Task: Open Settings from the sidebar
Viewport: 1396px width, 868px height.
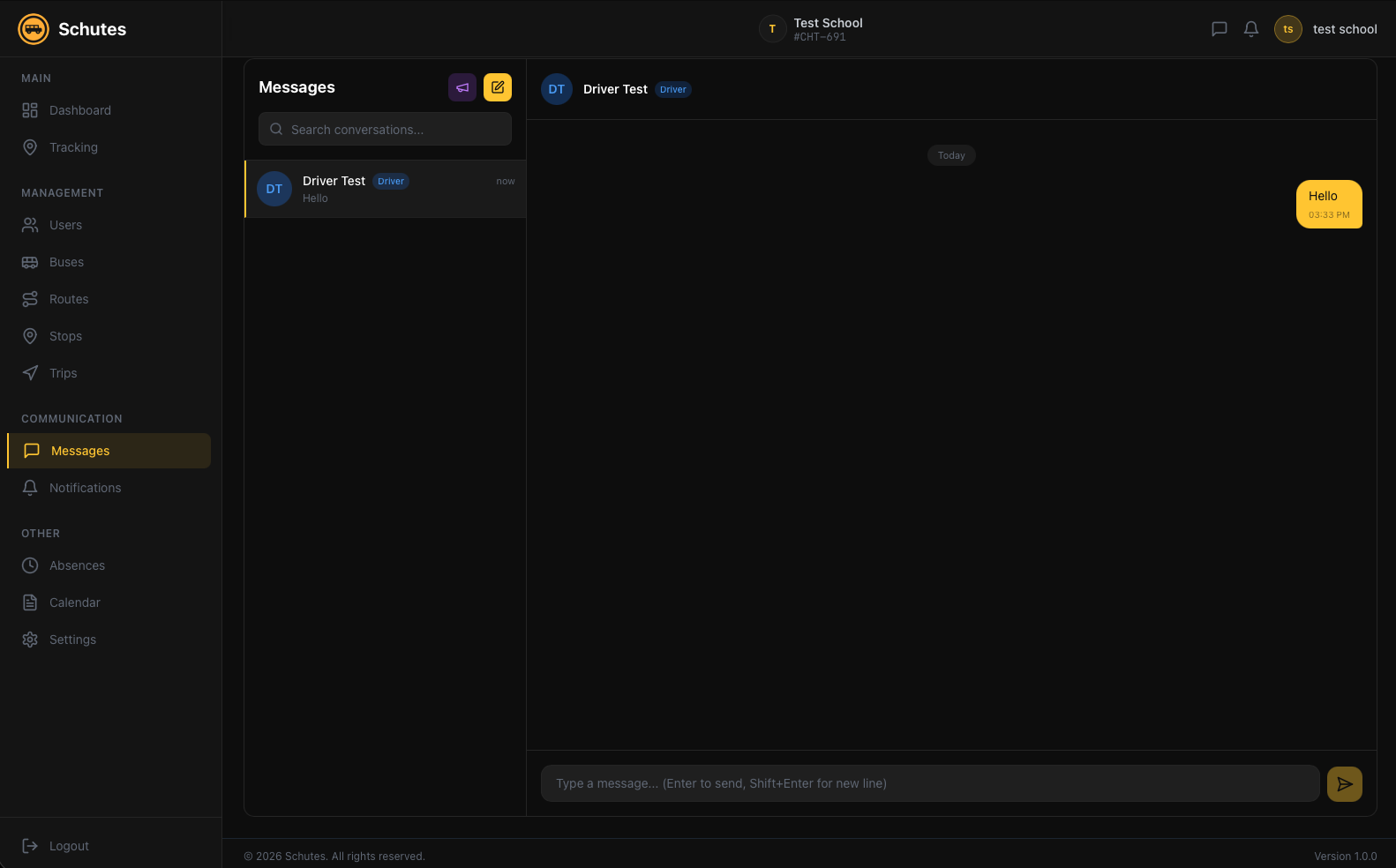Action: 109,640
